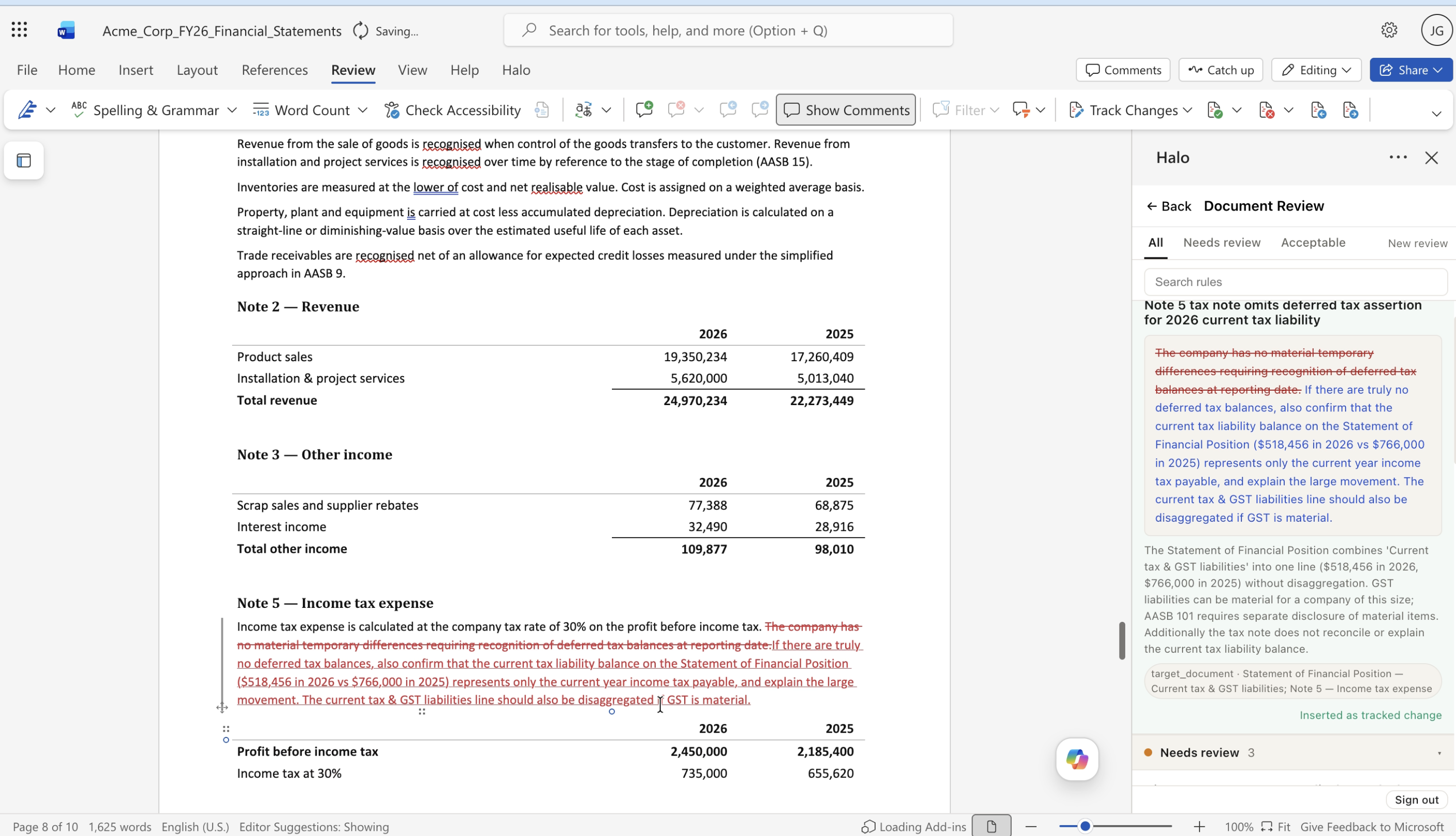Expand Spelling & Grammar dropdown arrow

232,110
